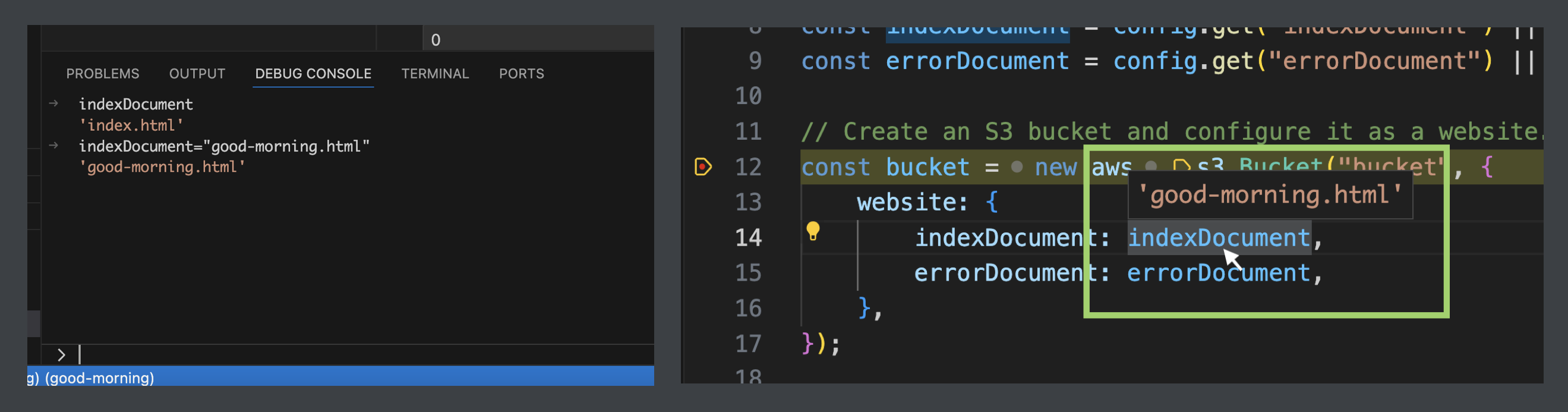
Task: Click the 'good-morning.html' hover tooltip
Action: tap(1270, 195)
